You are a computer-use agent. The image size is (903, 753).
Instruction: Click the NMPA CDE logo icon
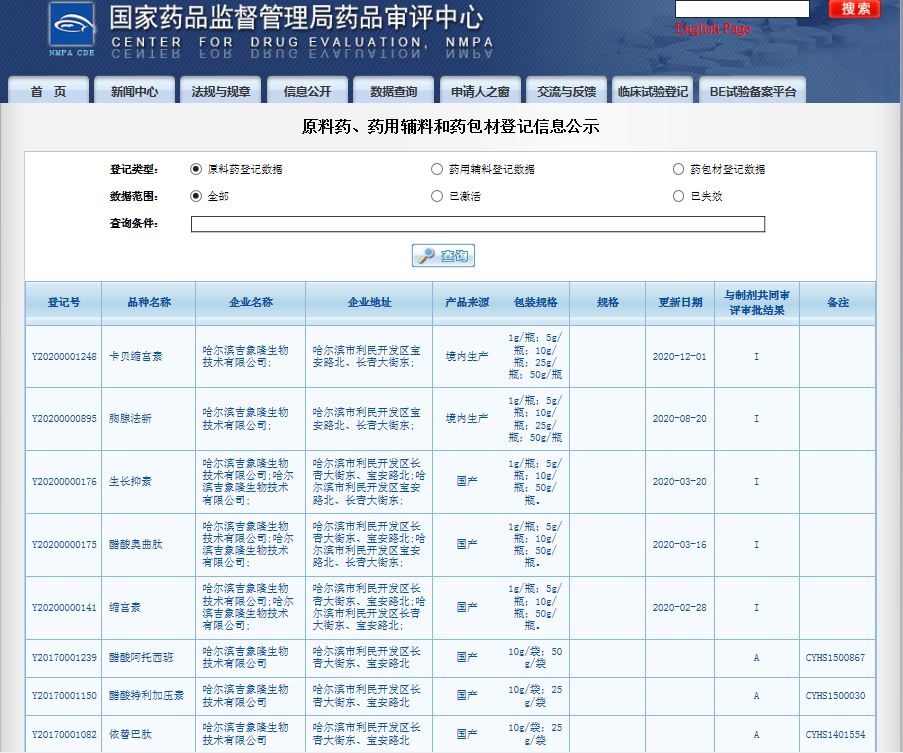coord(72,28)
